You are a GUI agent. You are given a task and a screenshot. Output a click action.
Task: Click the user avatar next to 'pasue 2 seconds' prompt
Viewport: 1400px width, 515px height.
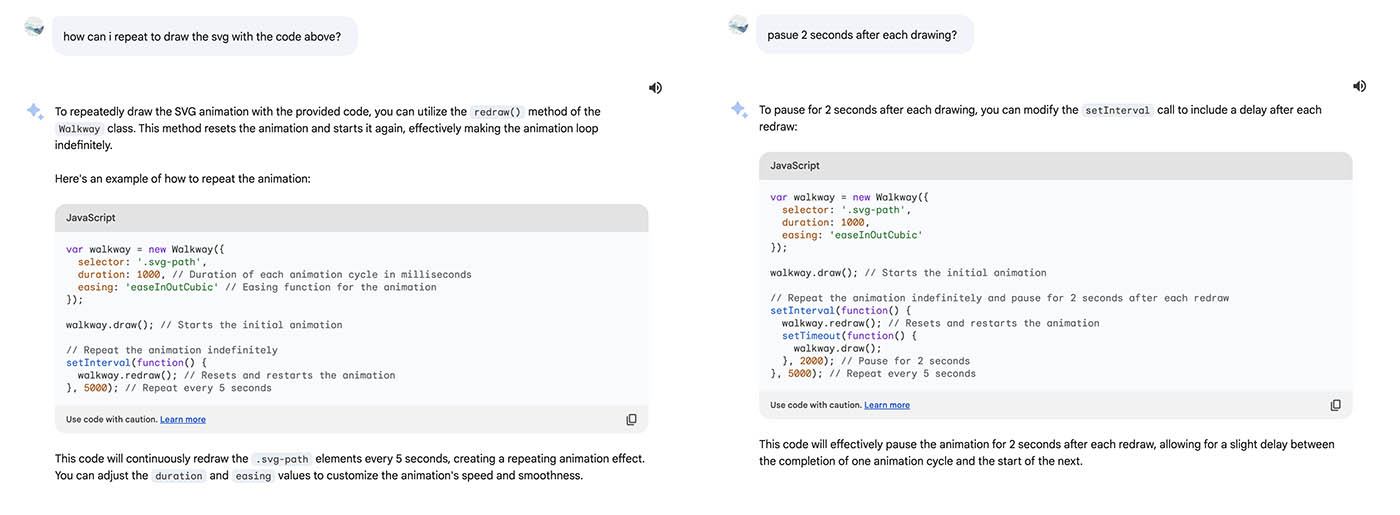(738, 24)
